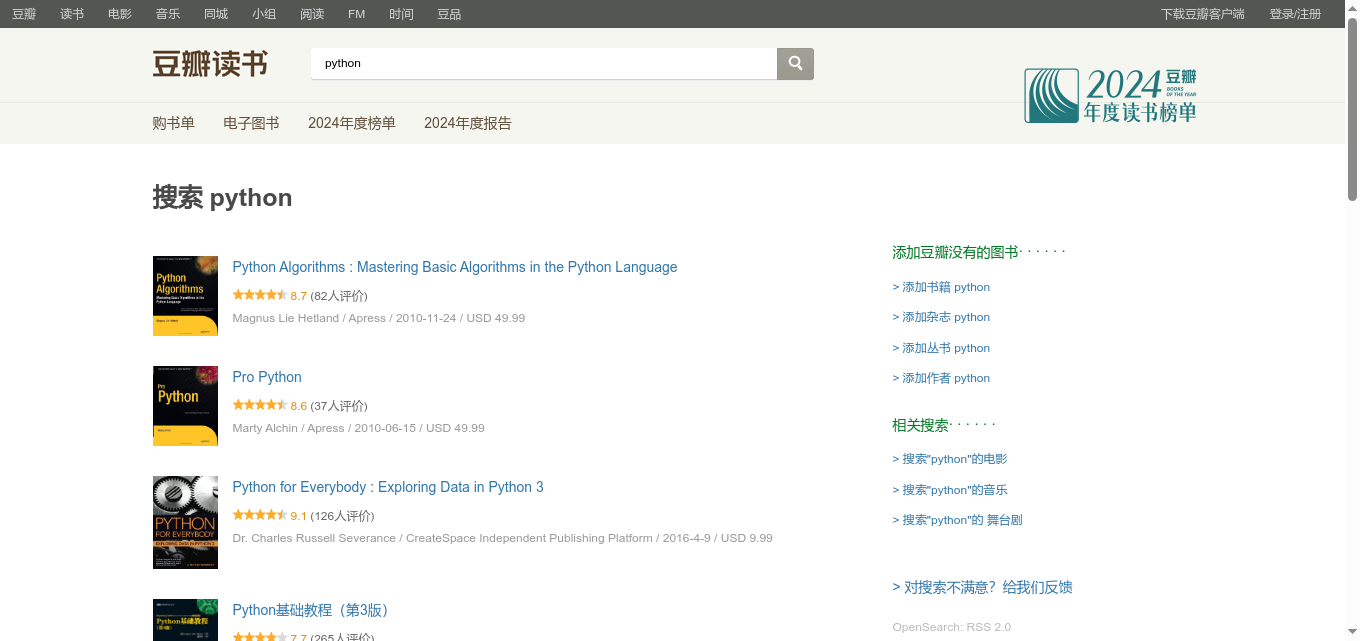Click 添加杂志 python link

[x=941, y=317]
